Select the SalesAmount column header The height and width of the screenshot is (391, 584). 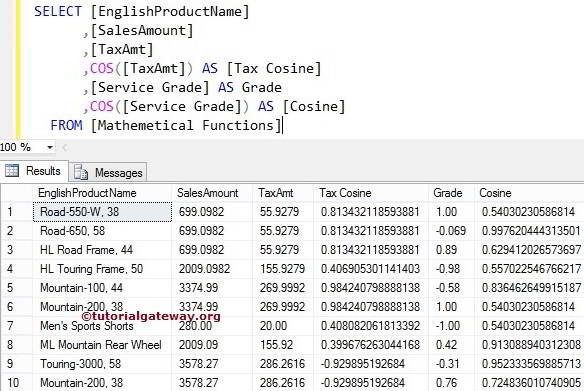click(x=212, y=193)
